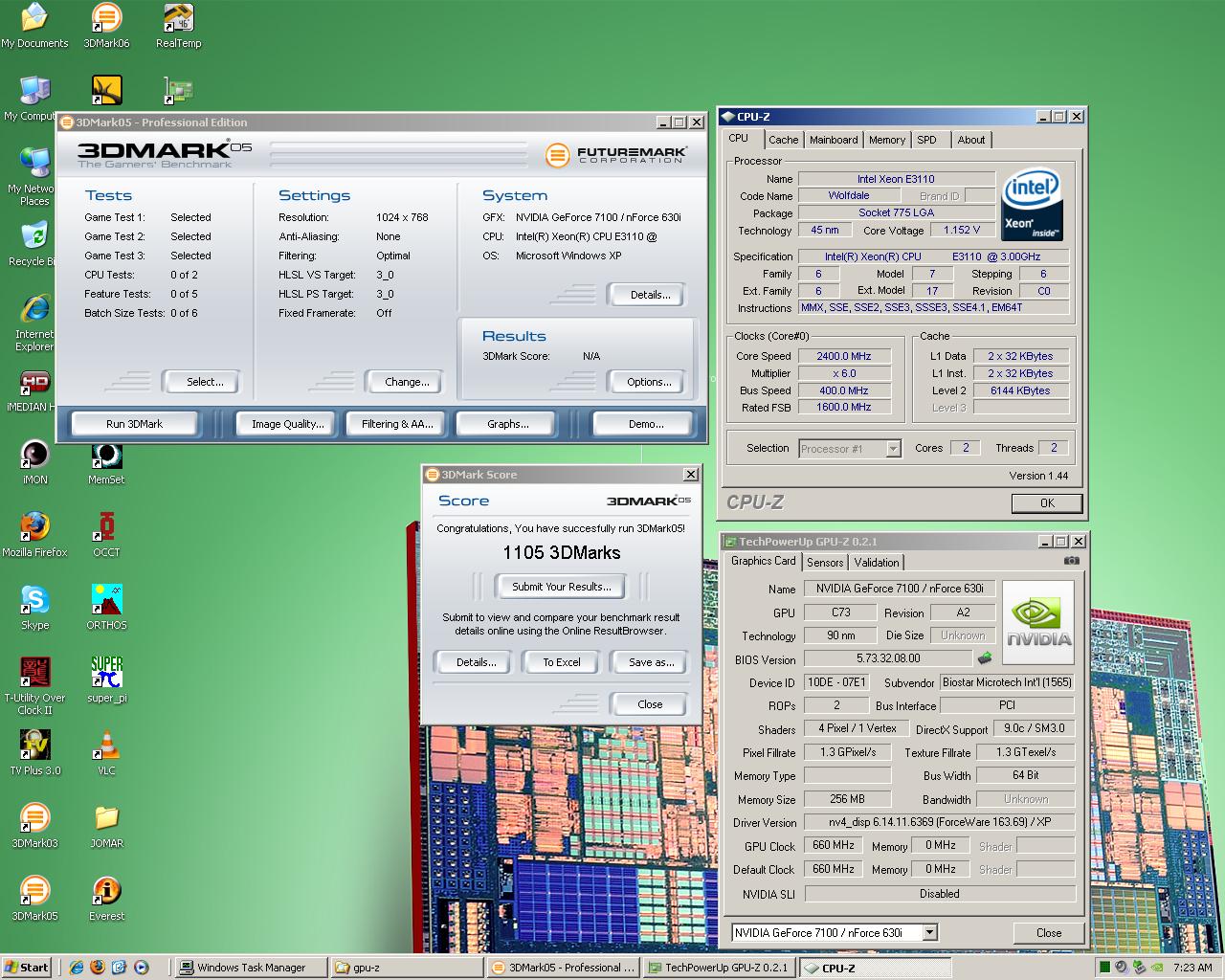
Task: Open the About tab in CPU-Z
Action: [x=971, y=140]
